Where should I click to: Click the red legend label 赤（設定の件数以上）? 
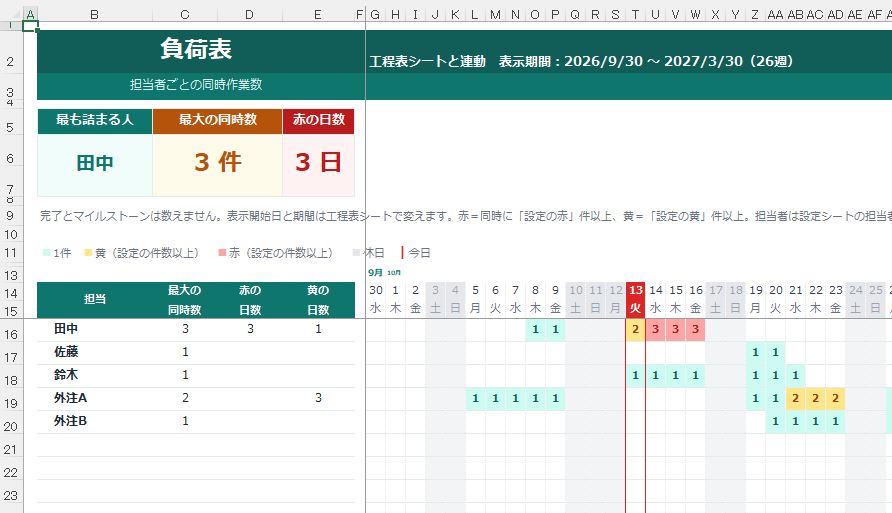[x=281, y=253]
